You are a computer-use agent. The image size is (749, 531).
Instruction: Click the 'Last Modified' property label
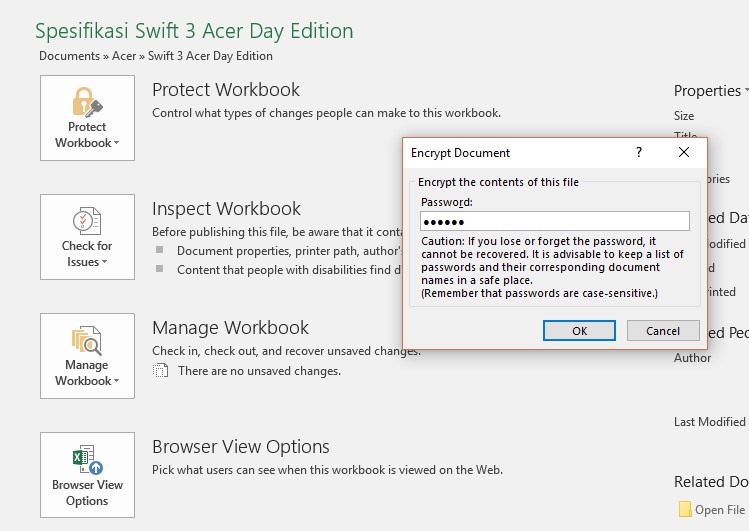coord(709,422)
